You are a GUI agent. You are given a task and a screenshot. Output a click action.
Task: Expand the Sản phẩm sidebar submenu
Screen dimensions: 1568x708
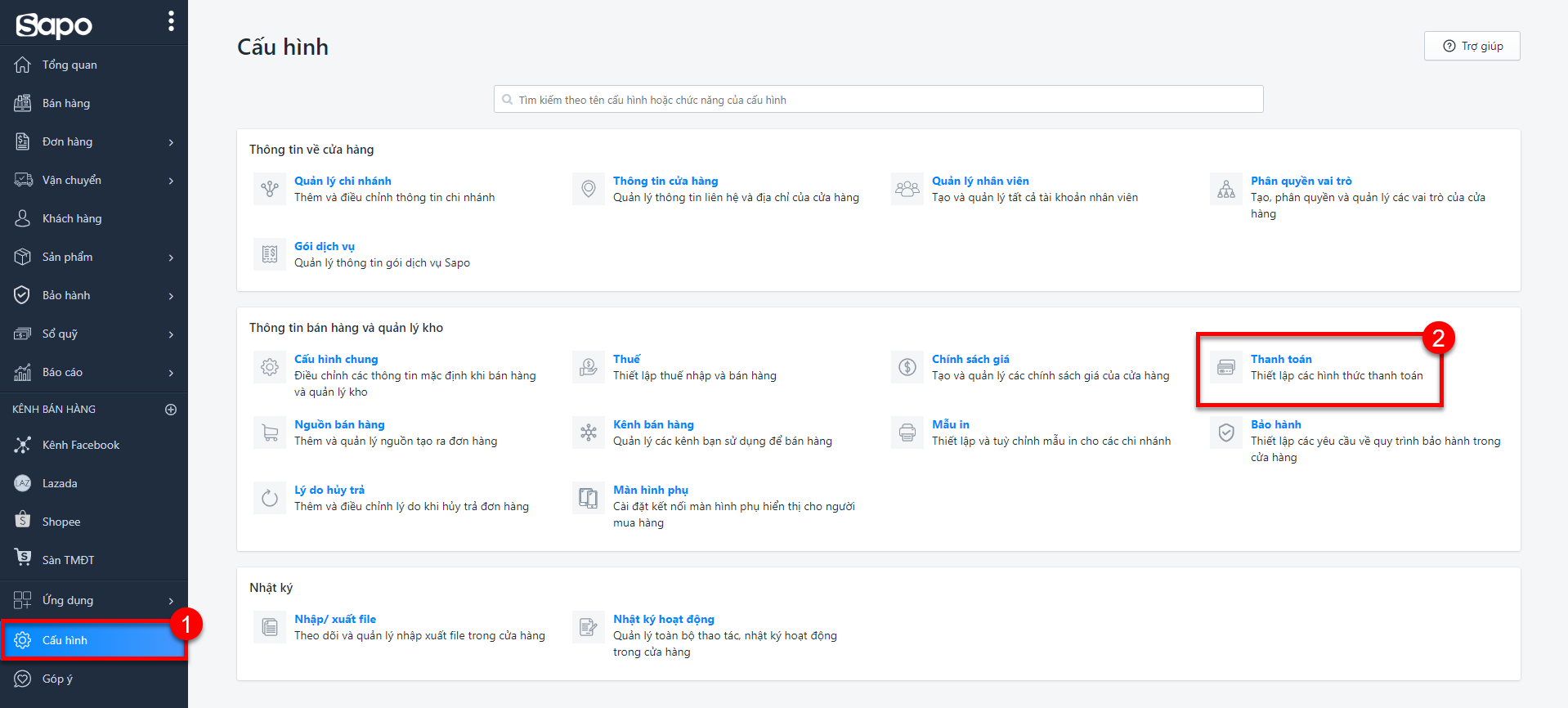pos(171,258)
